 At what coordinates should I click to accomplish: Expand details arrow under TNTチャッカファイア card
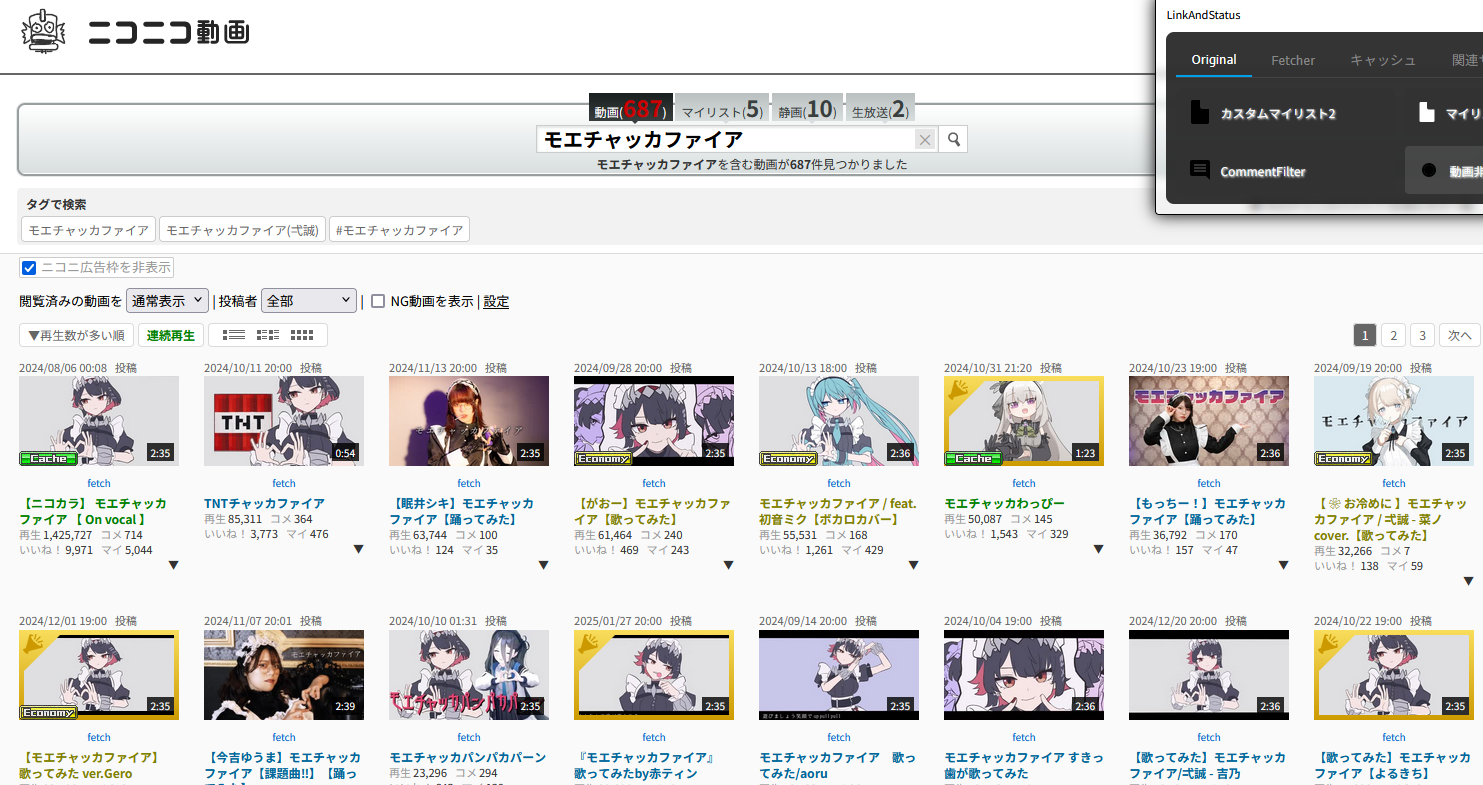click(358, 549)
